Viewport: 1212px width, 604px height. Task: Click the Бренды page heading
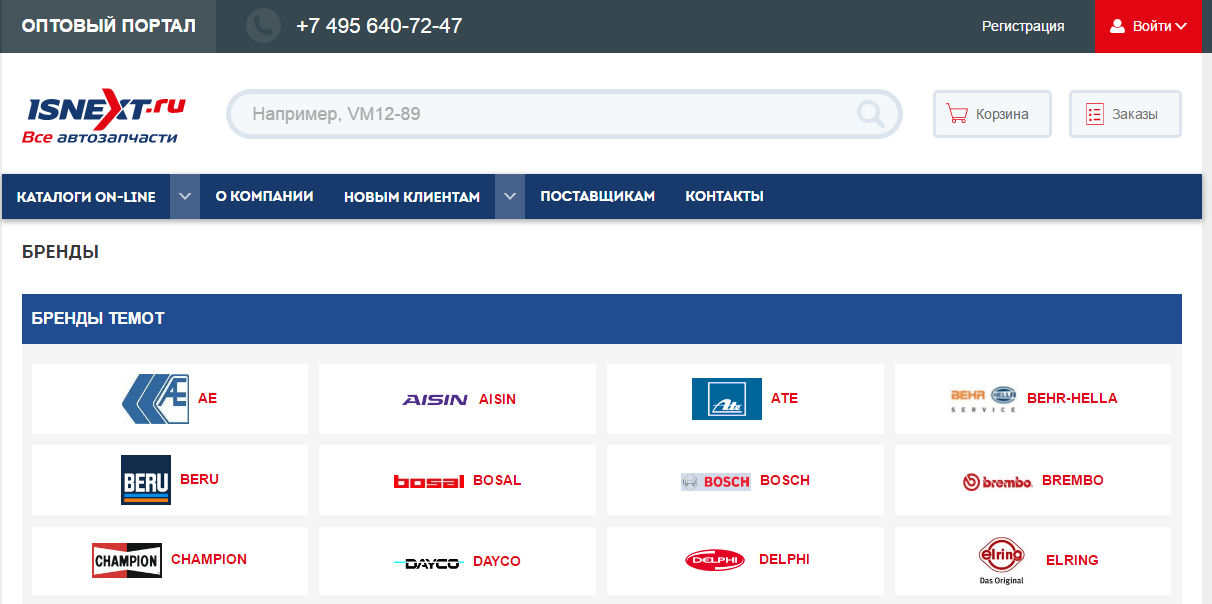point(60,252)
